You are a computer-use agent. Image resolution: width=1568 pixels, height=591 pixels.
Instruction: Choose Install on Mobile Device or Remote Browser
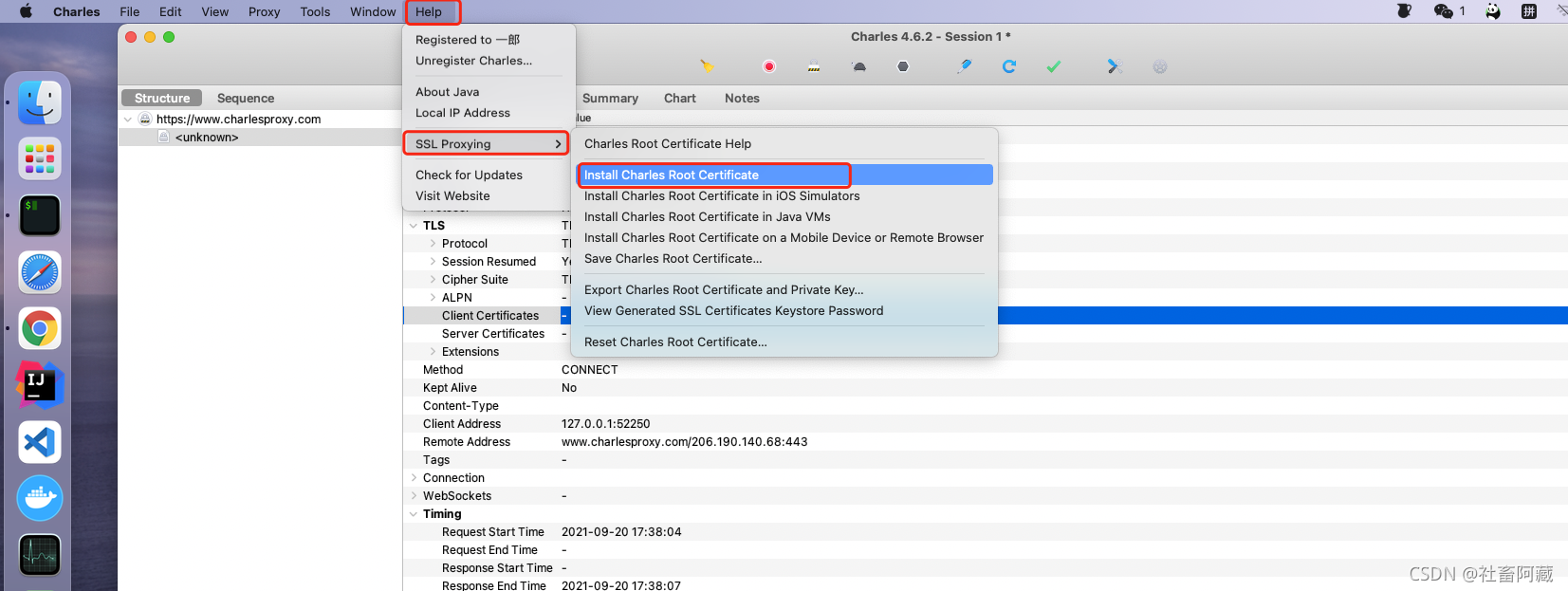coord(784,238)
